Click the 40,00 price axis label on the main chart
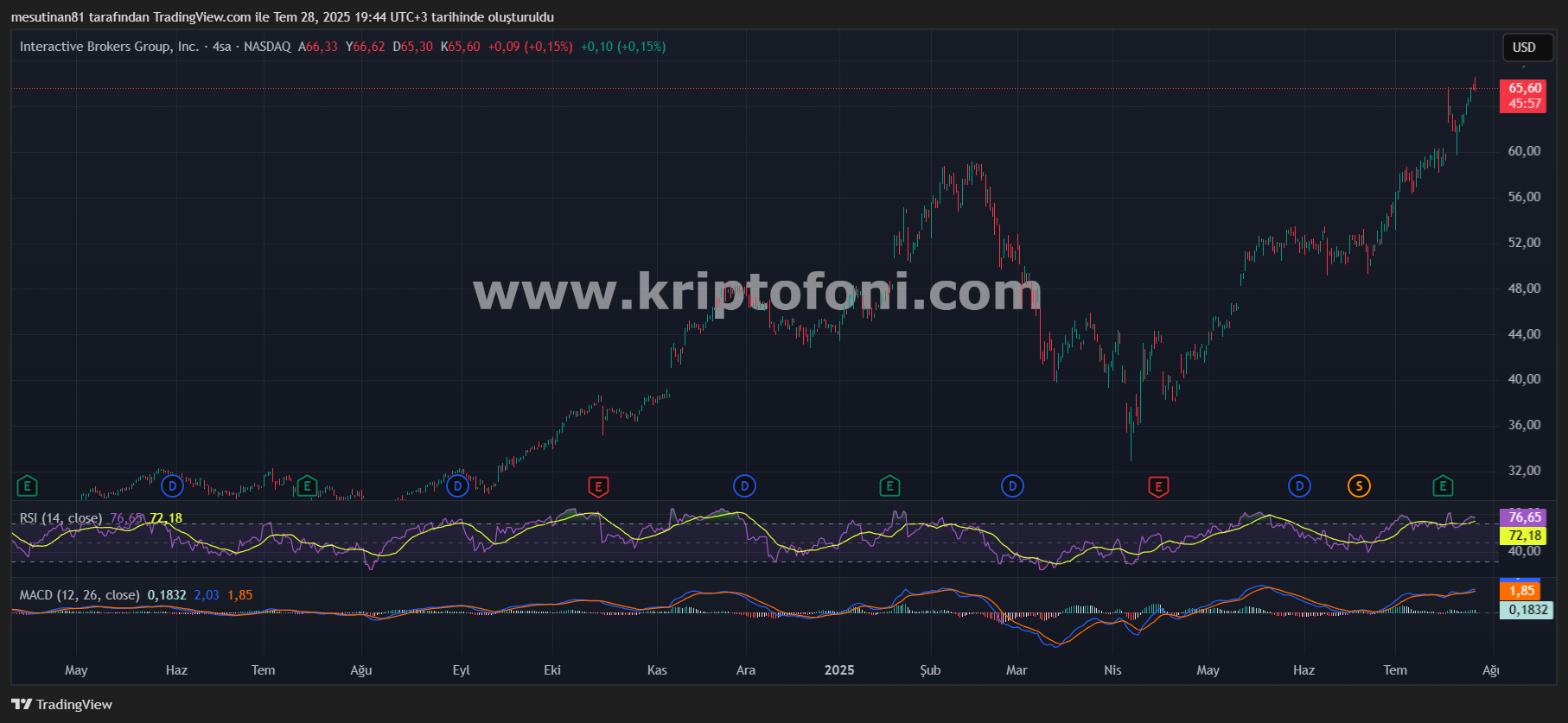This screenshot has width=1568, height=723. click(1524, 379)
